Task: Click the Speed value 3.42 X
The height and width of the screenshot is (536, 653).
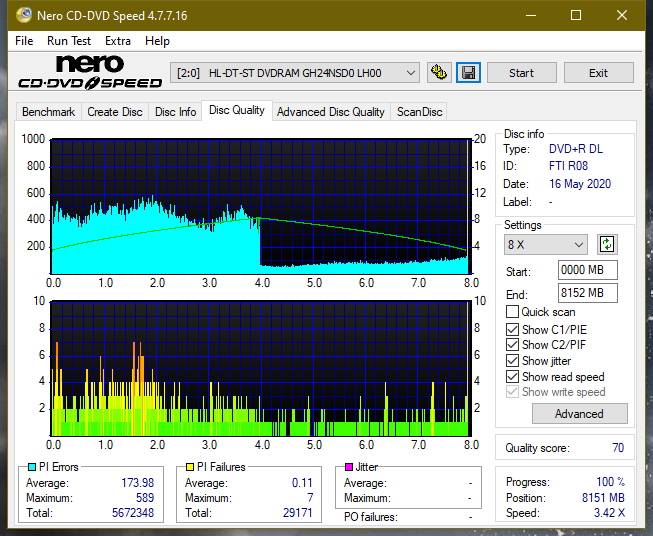Action: [609, 513]
